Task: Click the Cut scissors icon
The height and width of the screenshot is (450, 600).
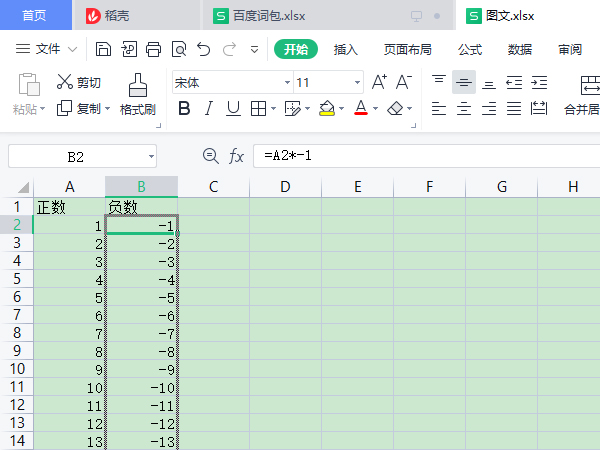Action: pyautogui.click(x=66, y=83)
